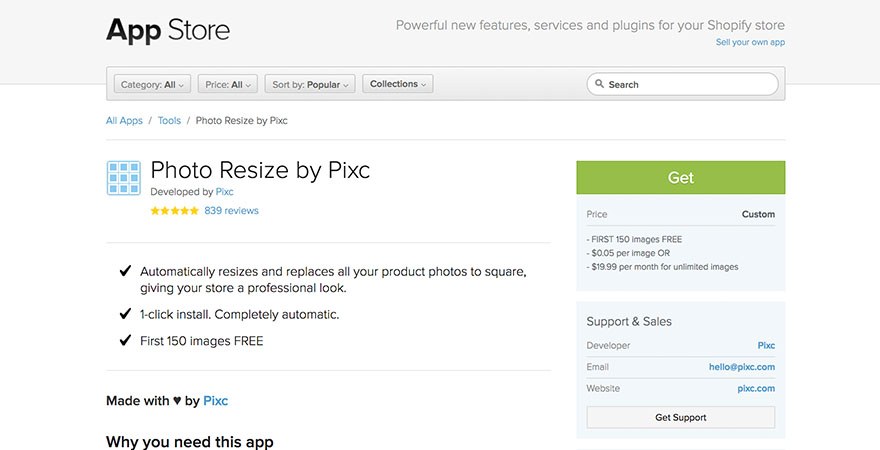This screenshot has height=450, width=880.
Task: Click Pixc link under Developed by
Action: 224,192
